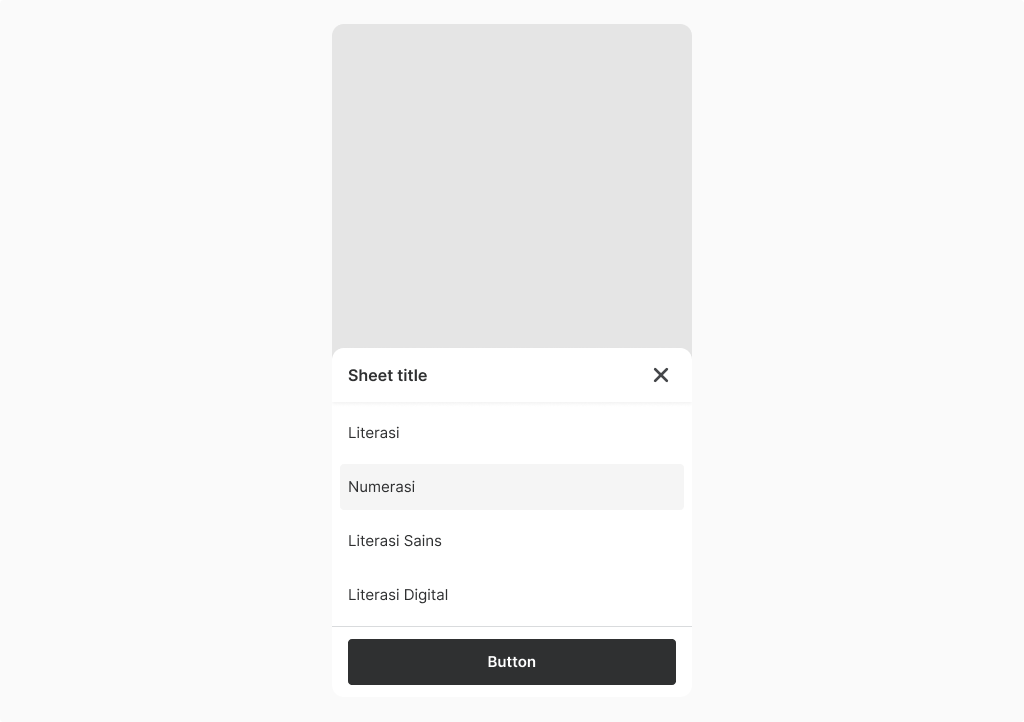Click the first list row labeled Literasi

511,433
